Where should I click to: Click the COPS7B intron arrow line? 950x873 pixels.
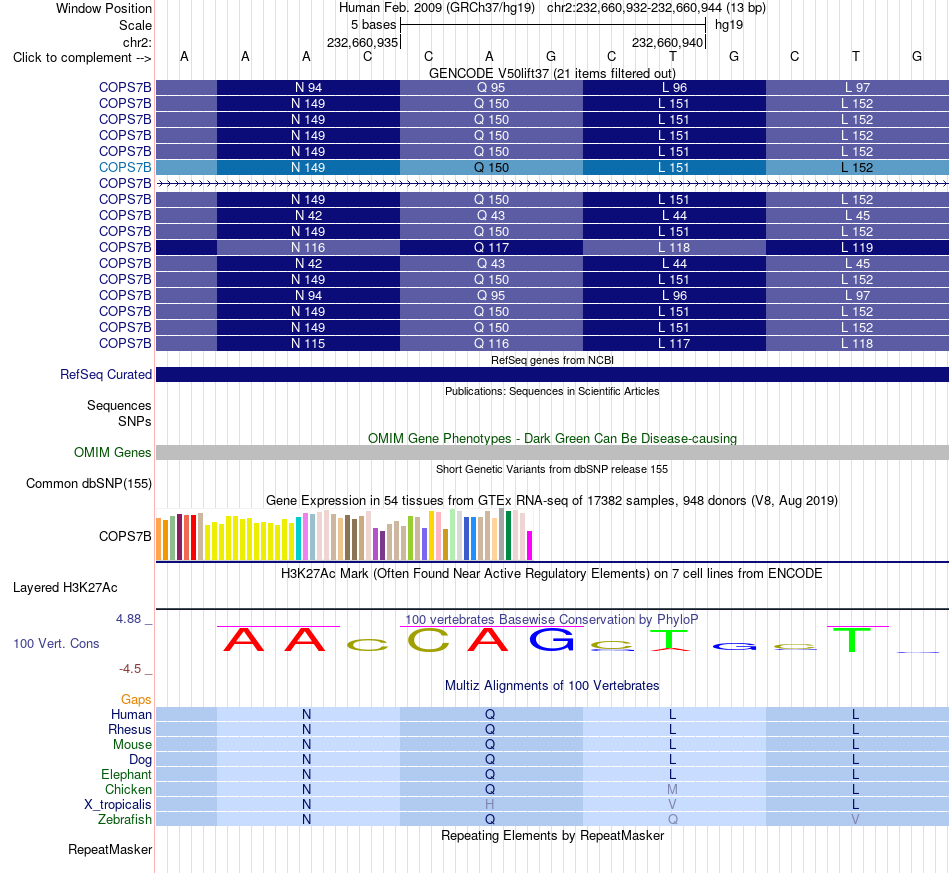click(552, 183)
